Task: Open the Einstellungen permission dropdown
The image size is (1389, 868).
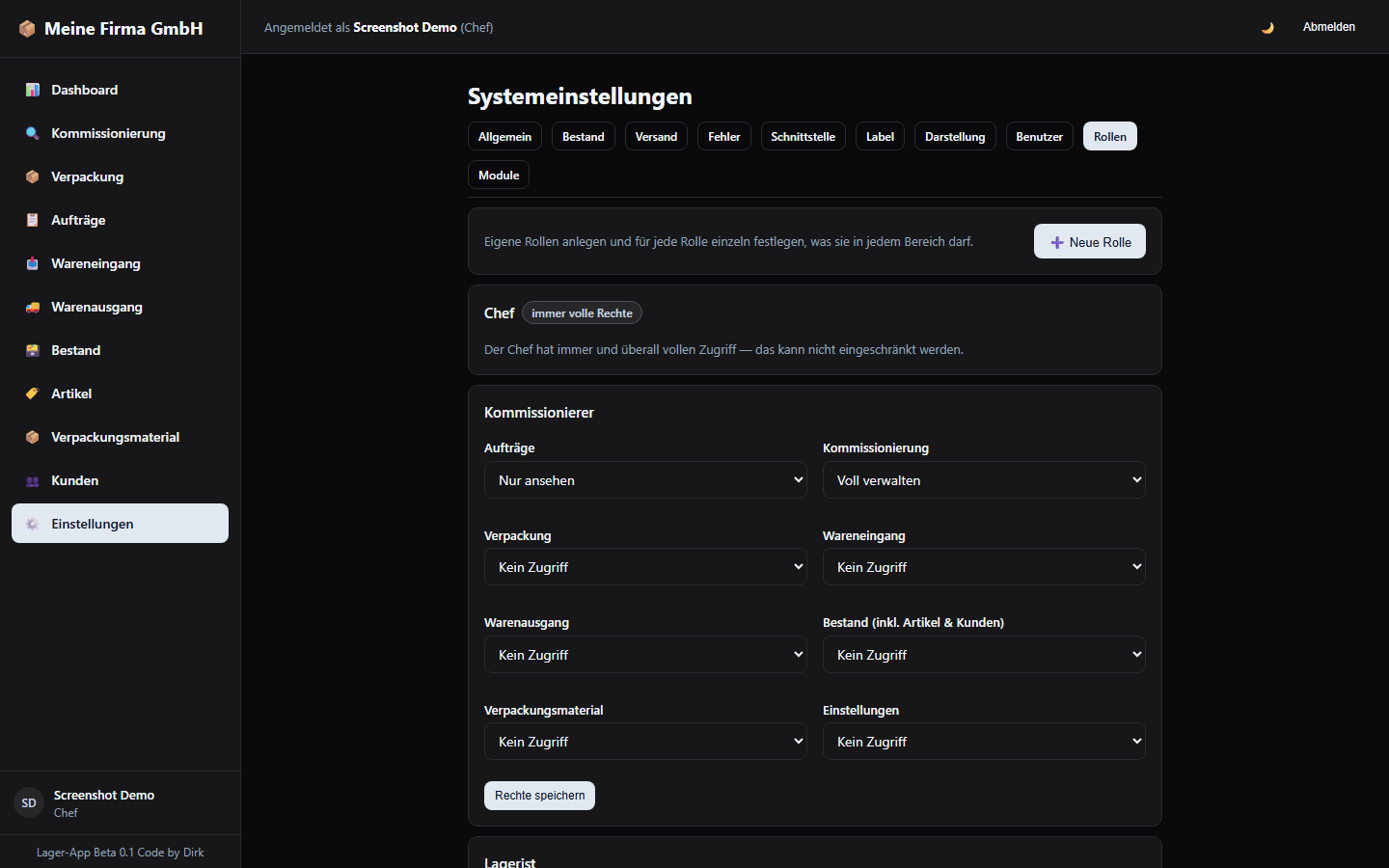Action: point(984,742)
